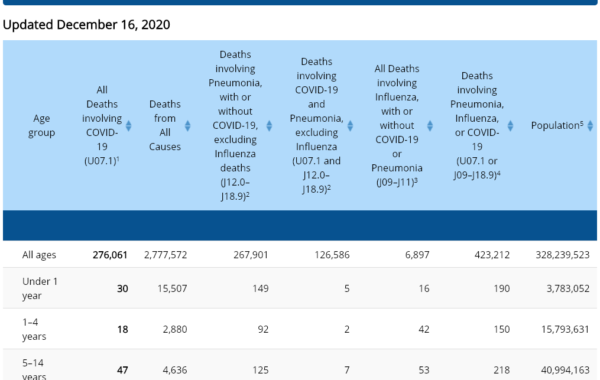Select the 'All ages' row label

pos(39,254)
